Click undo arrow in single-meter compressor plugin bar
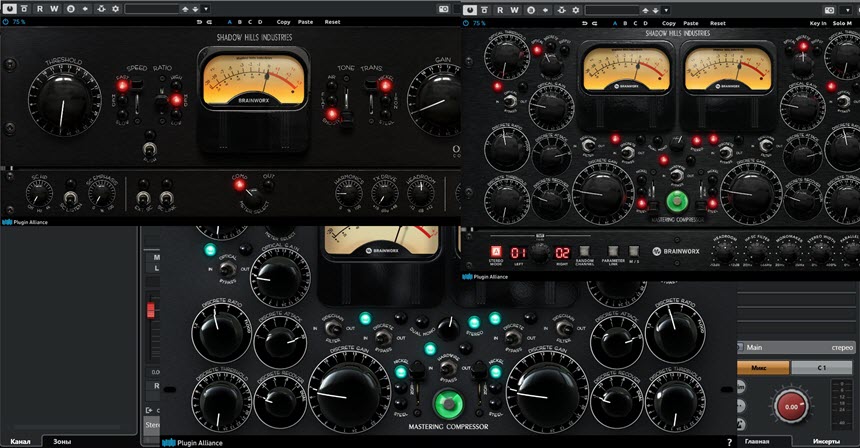 click(x=200, y=22)
